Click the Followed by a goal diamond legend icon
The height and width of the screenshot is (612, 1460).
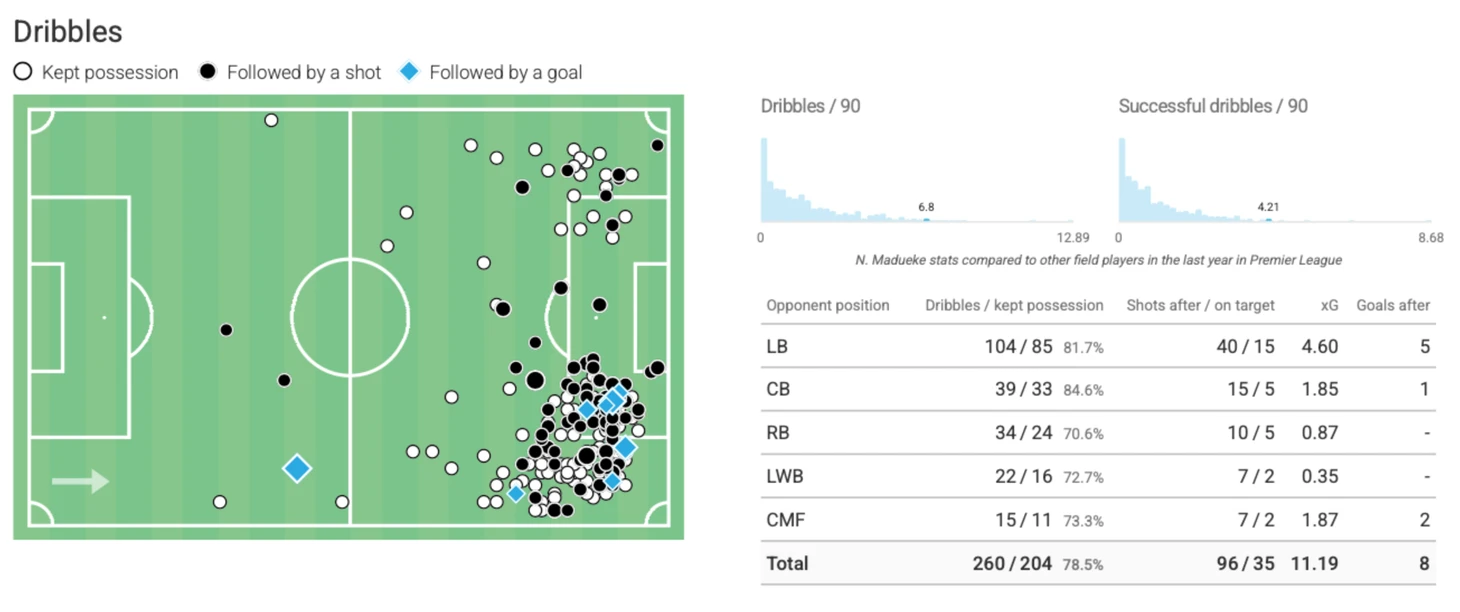[x=409, y=72]
